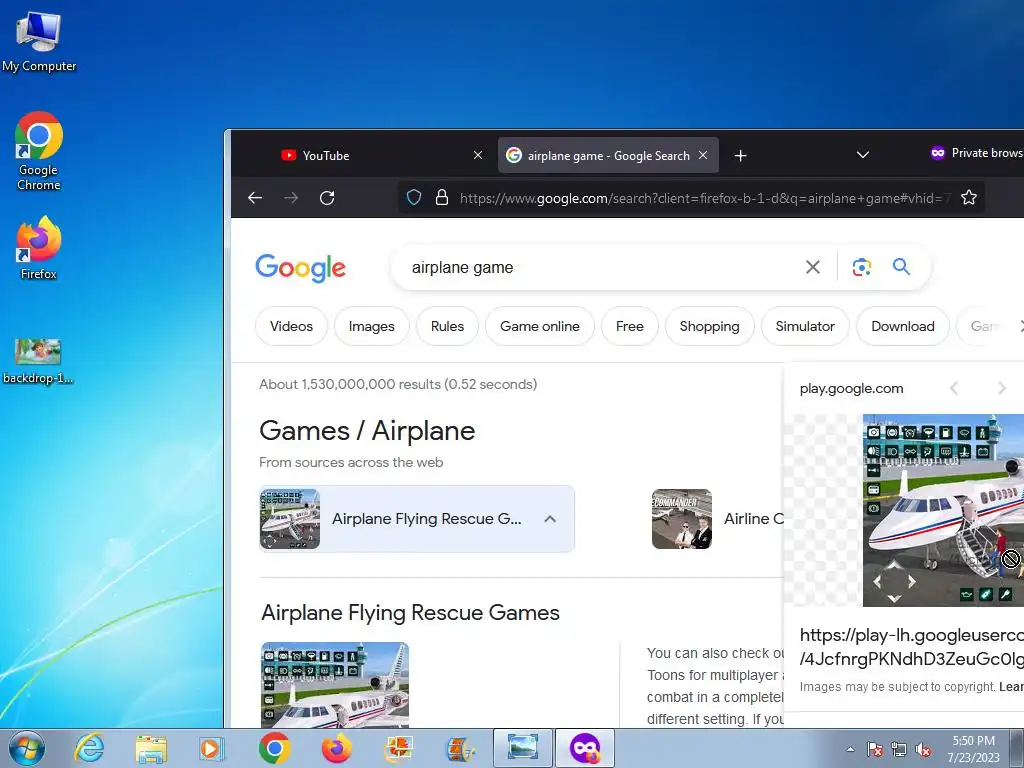
Task: Open the Airline Commander game card
Action: tap(718, 519)
